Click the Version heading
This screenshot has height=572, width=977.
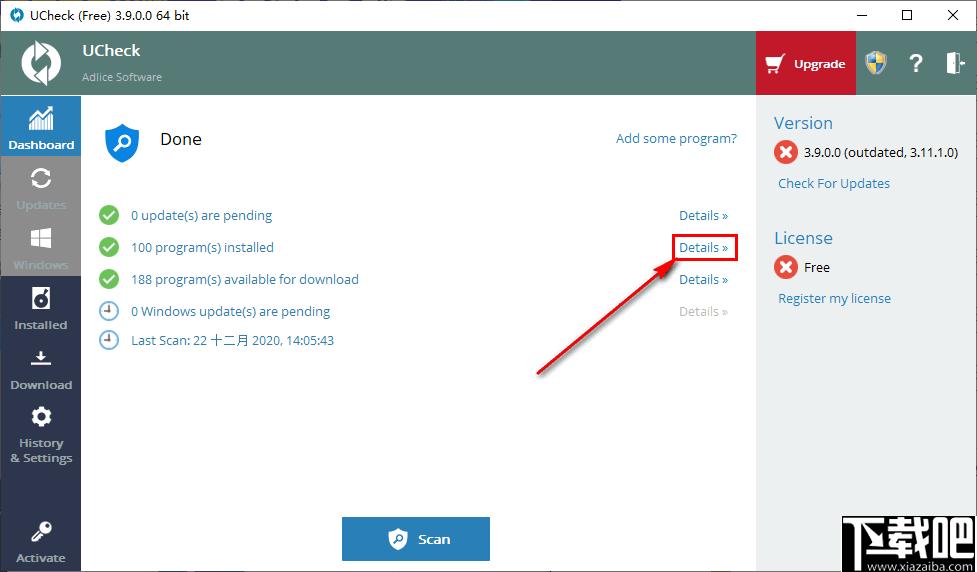coord(803,123)
